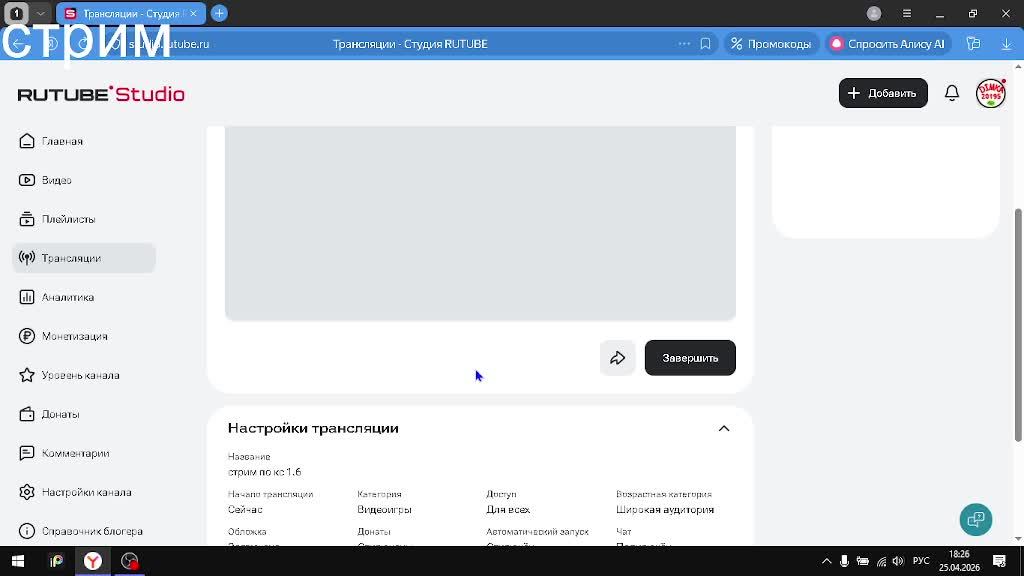The image size is (1024, 576).
Task: Click the share arrow button
Action: pyautogui.click(x=617, y=358)
